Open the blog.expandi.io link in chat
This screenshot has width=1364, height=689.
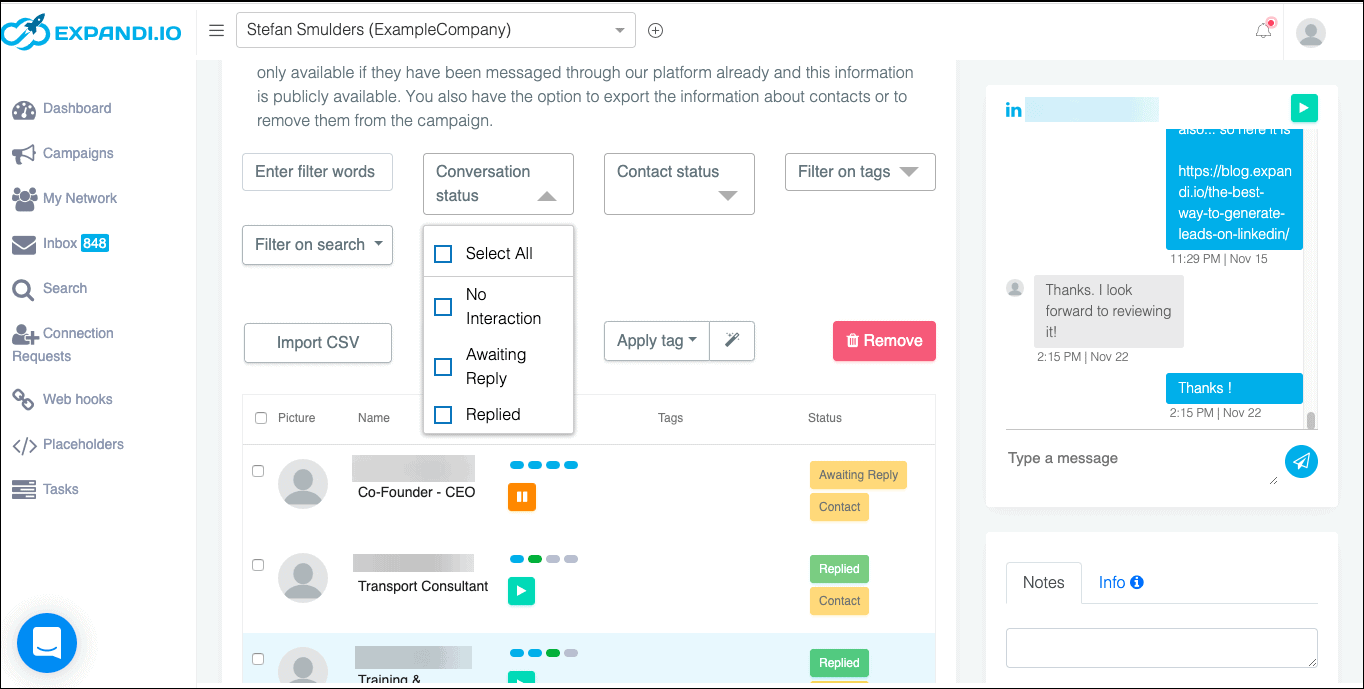pyautogui.click(x=1235, y=203)
